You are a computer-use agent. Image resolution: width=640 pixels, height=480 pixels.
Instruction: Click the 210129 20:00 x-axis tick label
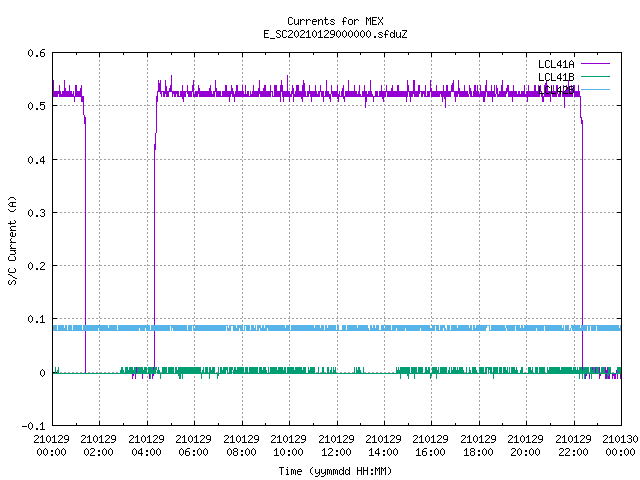525,445
